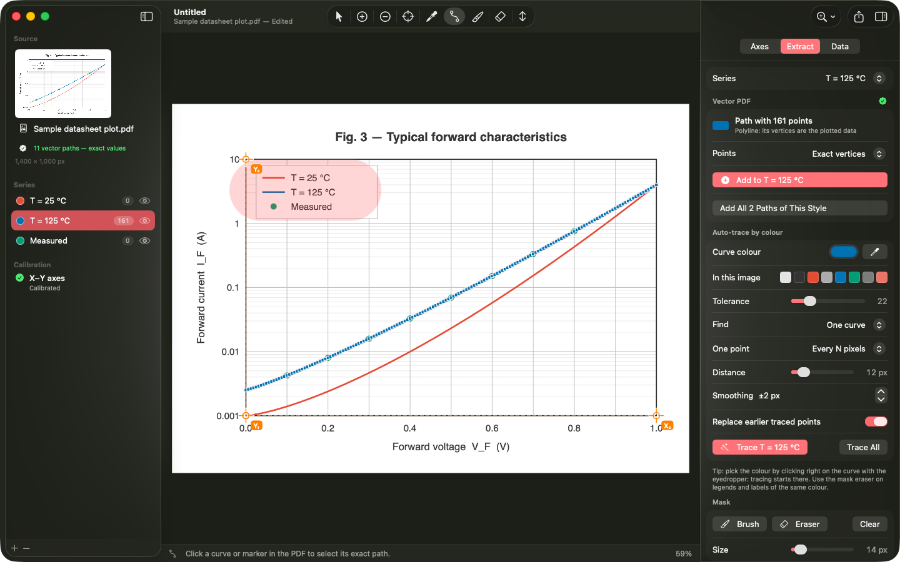The image size is (900, 562).
Task: Pick the white swatch under In this image
Action: pyautogui.click(x=785, y=277)
